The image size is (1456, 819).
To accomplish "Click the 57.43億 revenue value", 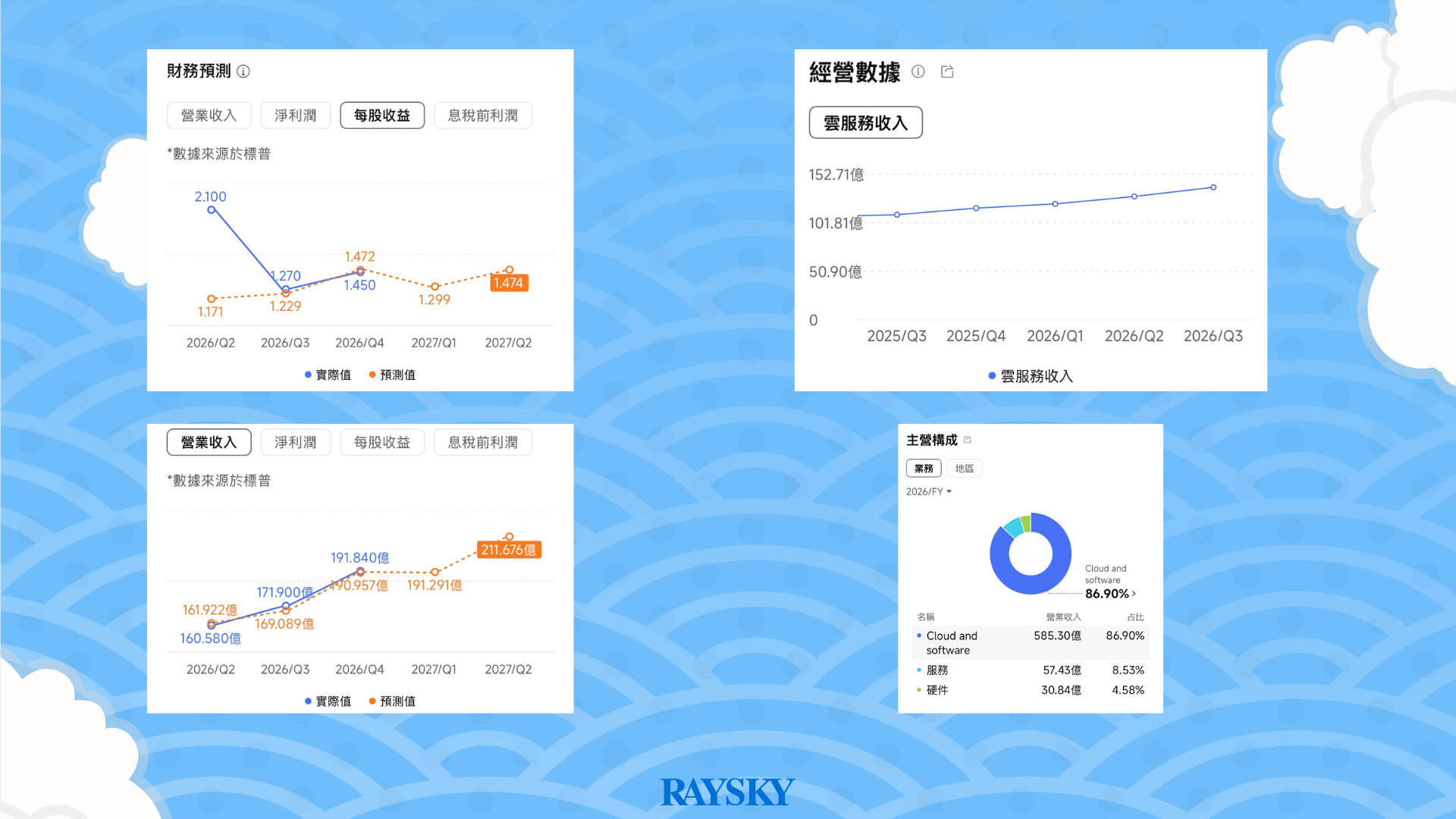I will click(x=1062, y=670).
